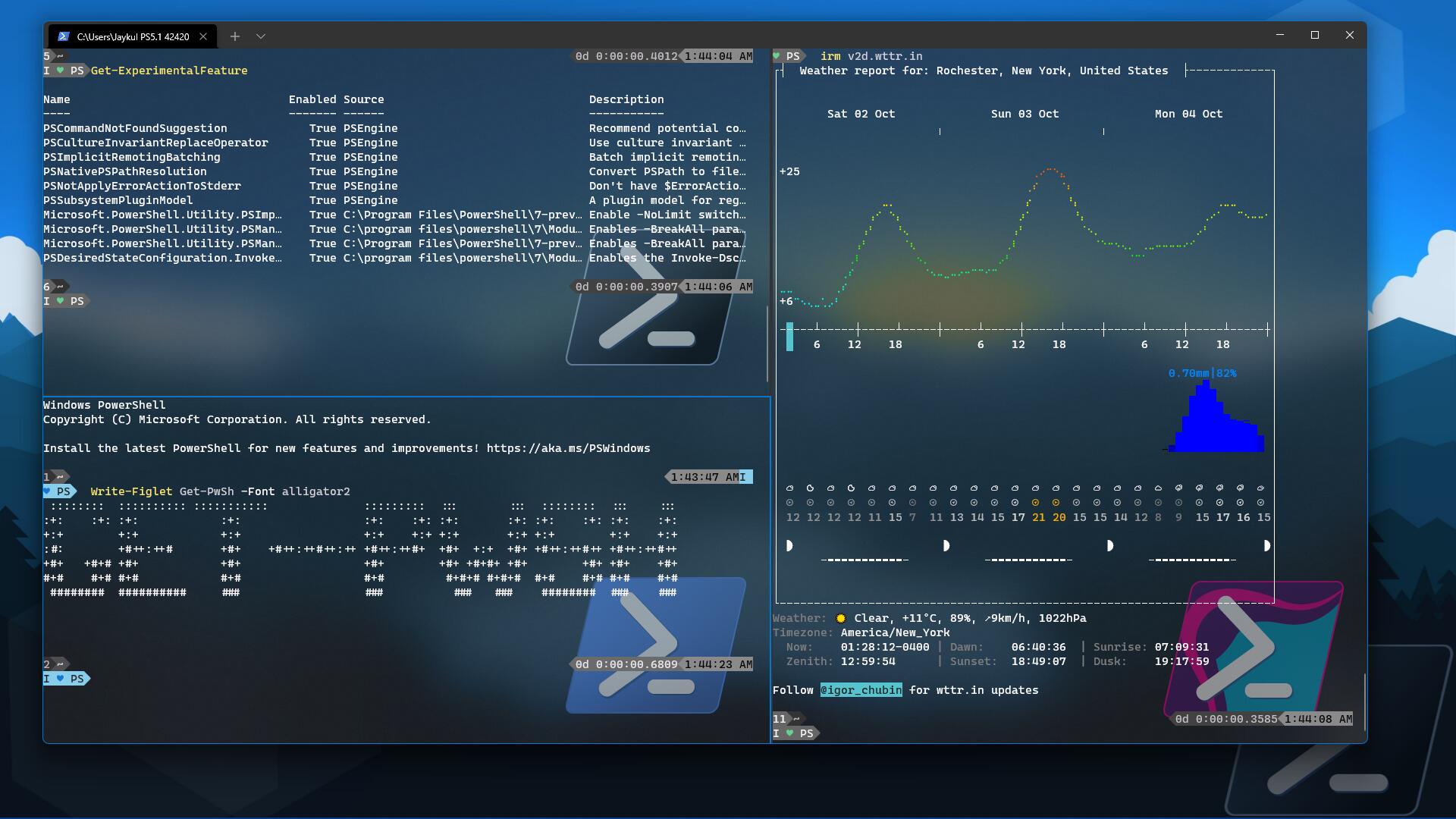Click the Enabled column header
Viewport: 1456px width, 819px height.
click(312, 99)
